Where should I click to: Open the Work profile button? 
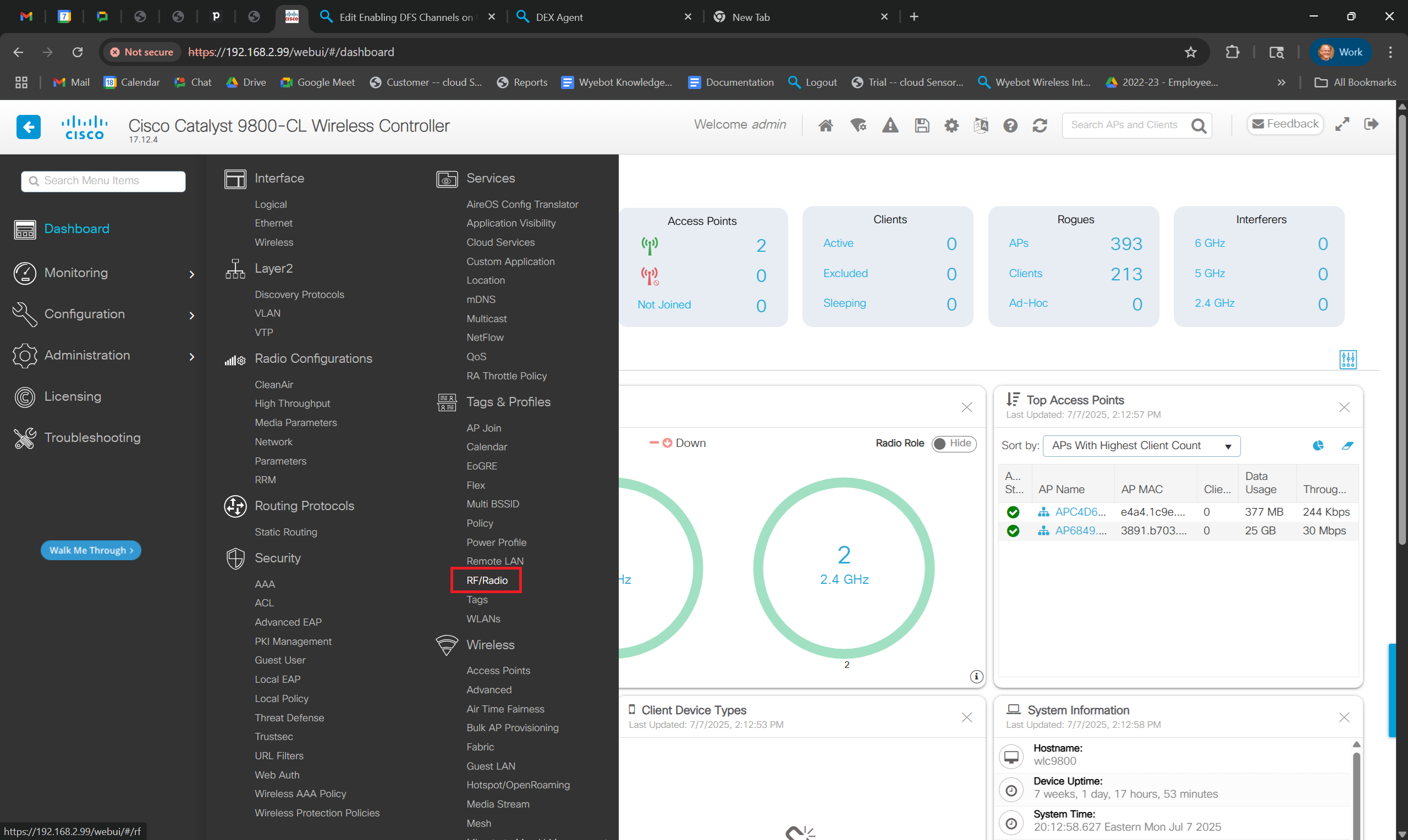[1340, 52]
